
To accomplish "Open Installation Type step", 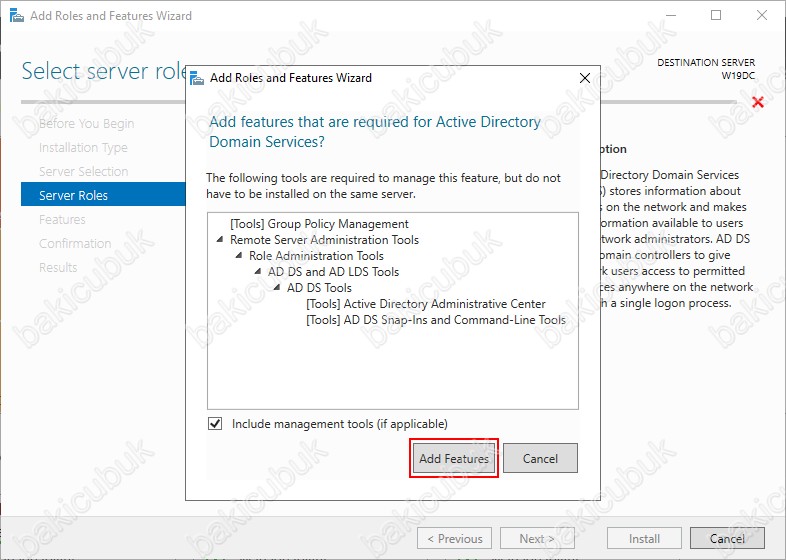I will [83, 147].
